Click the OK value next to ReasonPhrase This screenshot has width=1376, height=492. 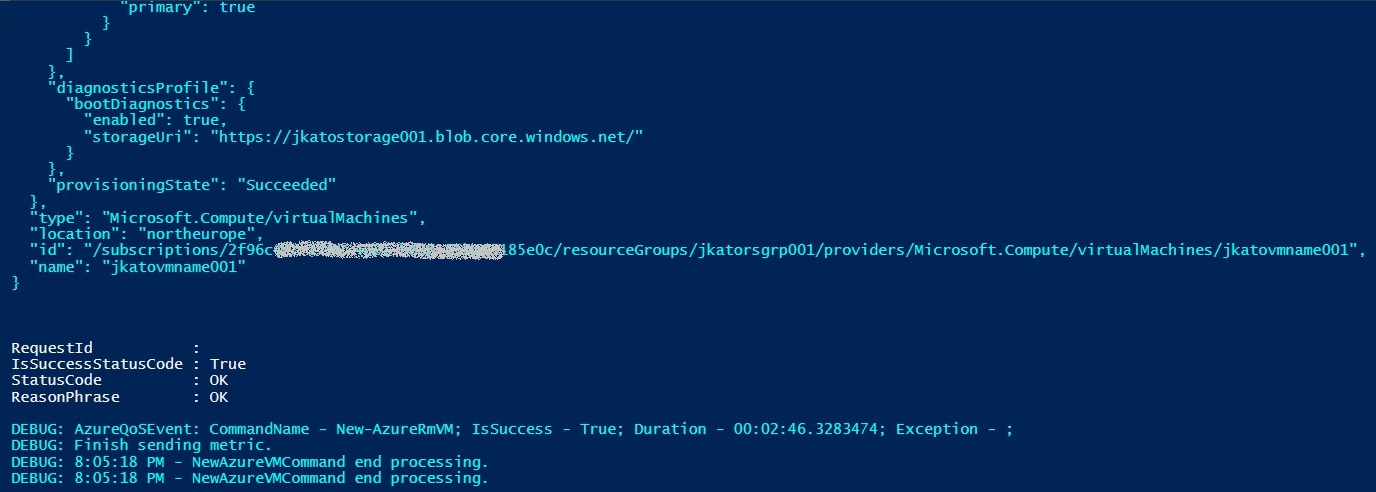(x=219, y=397)
